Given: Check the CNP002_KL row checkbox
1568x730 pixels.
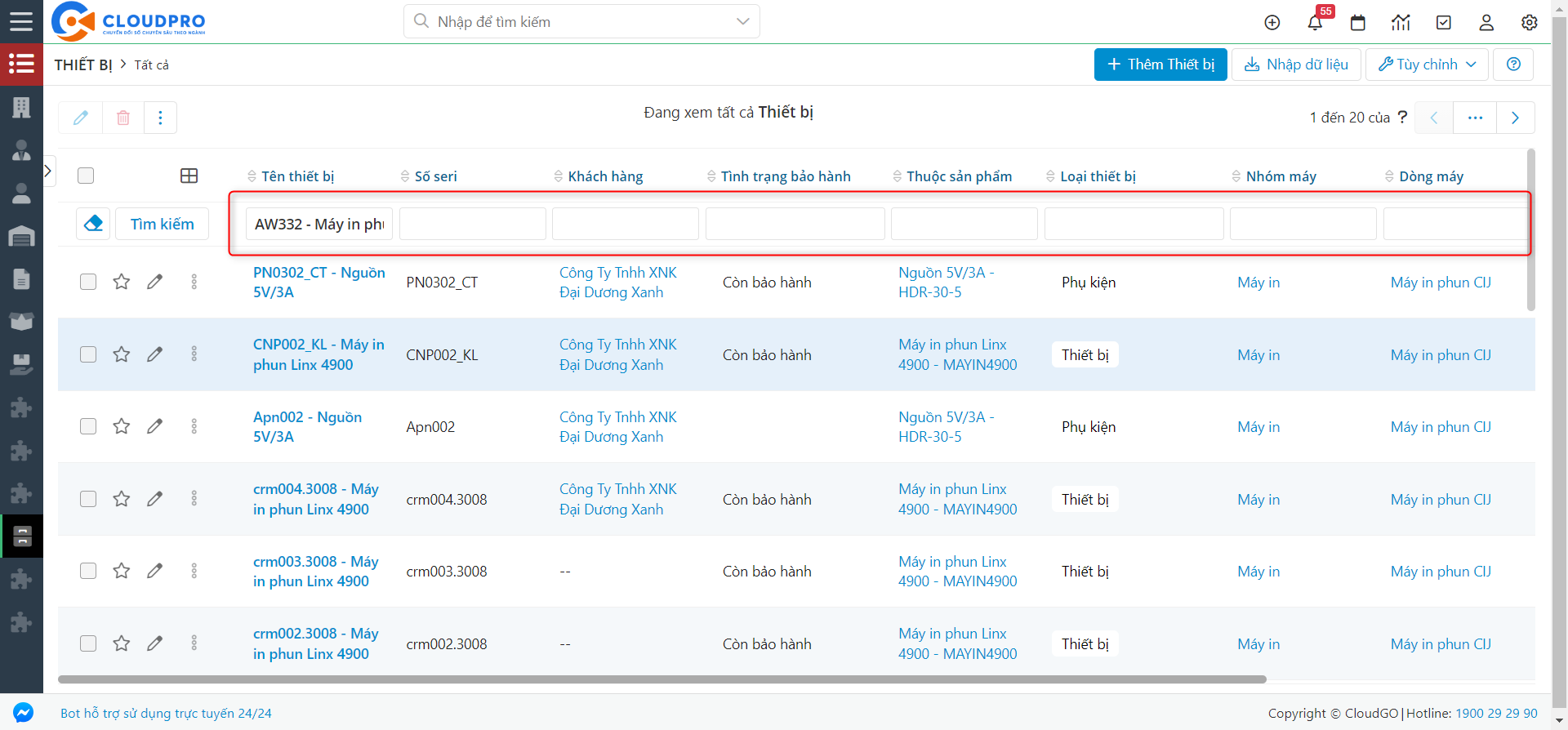Looking at the screenshot, I should click(x=88, y=354).
